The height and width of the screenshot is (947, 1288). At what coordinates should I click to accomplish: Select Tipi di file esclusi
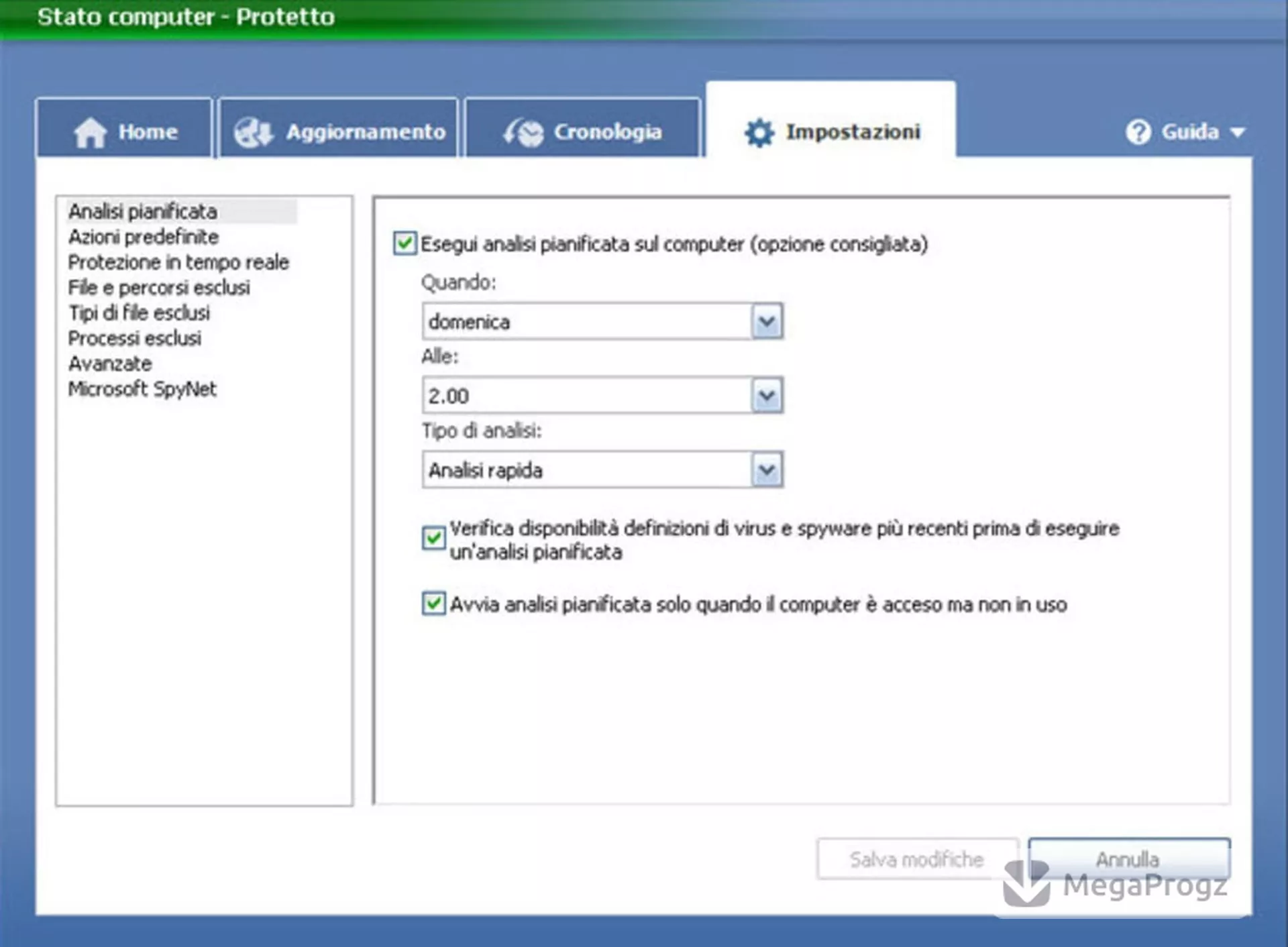click(139, 313)
